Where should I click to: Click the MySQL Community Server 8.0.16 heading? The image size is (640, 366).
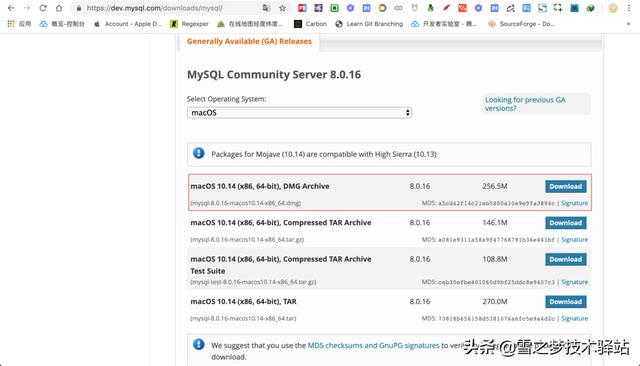click(x=274, y=75)
